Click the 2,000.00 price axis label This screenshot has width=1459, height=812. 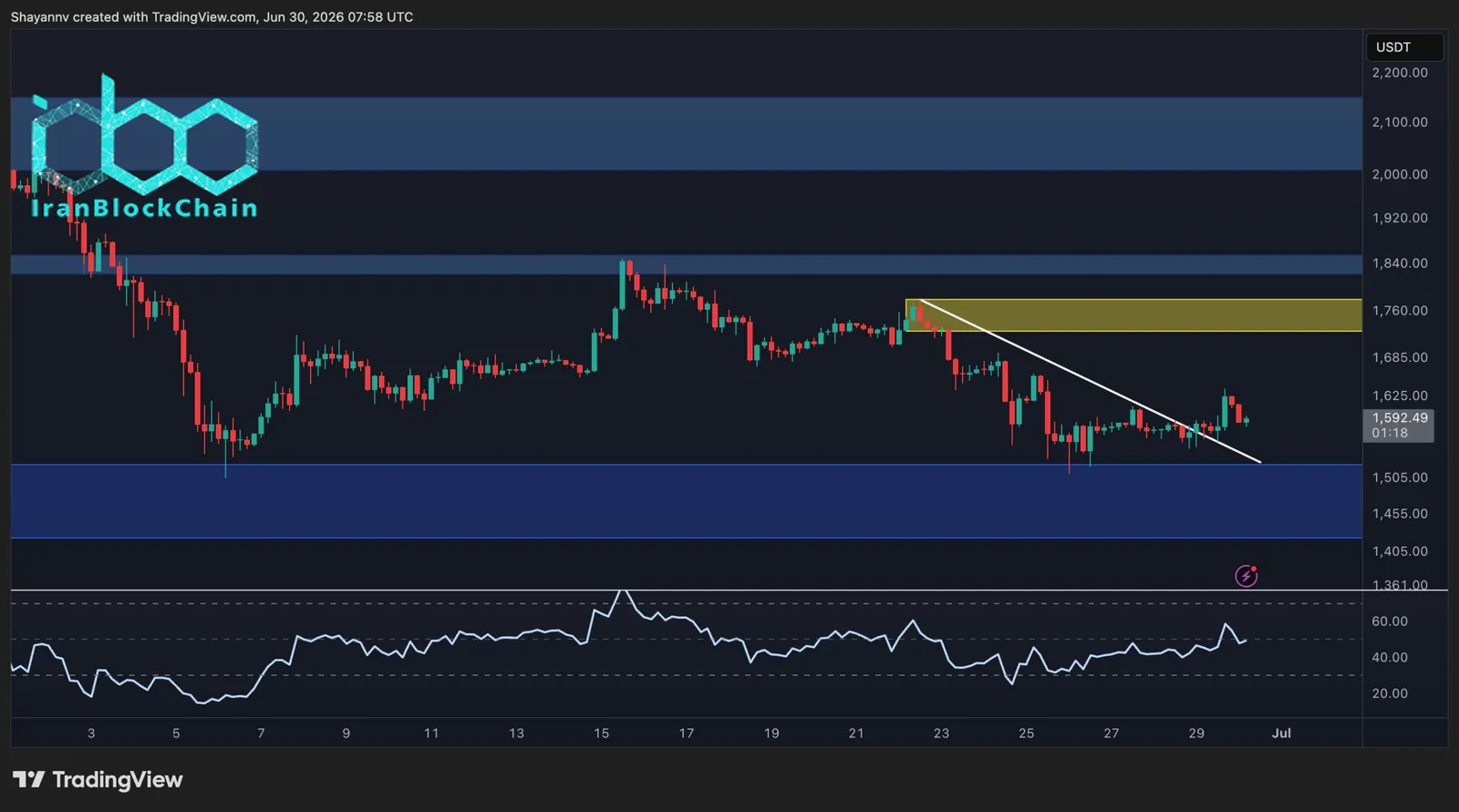click(1400, 174)
